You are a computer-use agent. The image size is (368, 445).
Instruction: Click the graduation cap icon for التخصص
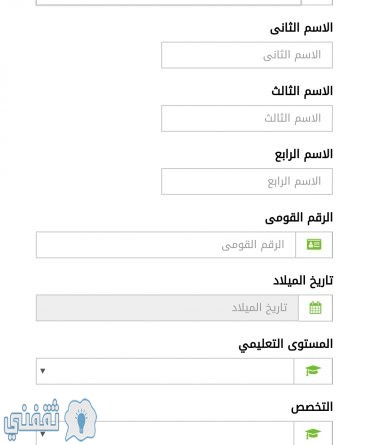pos(313,433)
